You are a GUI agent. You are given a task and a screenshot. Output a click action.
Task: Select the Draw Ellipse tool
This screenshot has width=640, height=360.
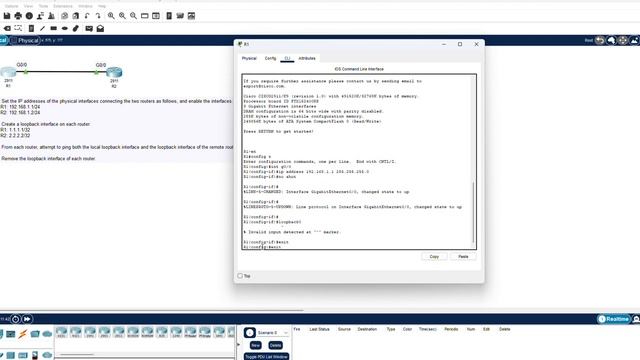click(64, 28)
